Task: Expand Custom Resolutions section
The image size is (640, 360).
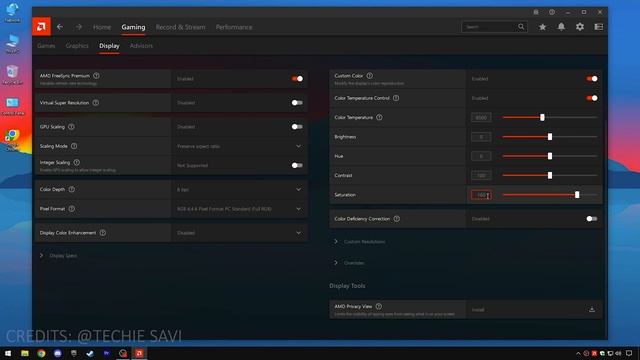Action: (x=360, y=242)
